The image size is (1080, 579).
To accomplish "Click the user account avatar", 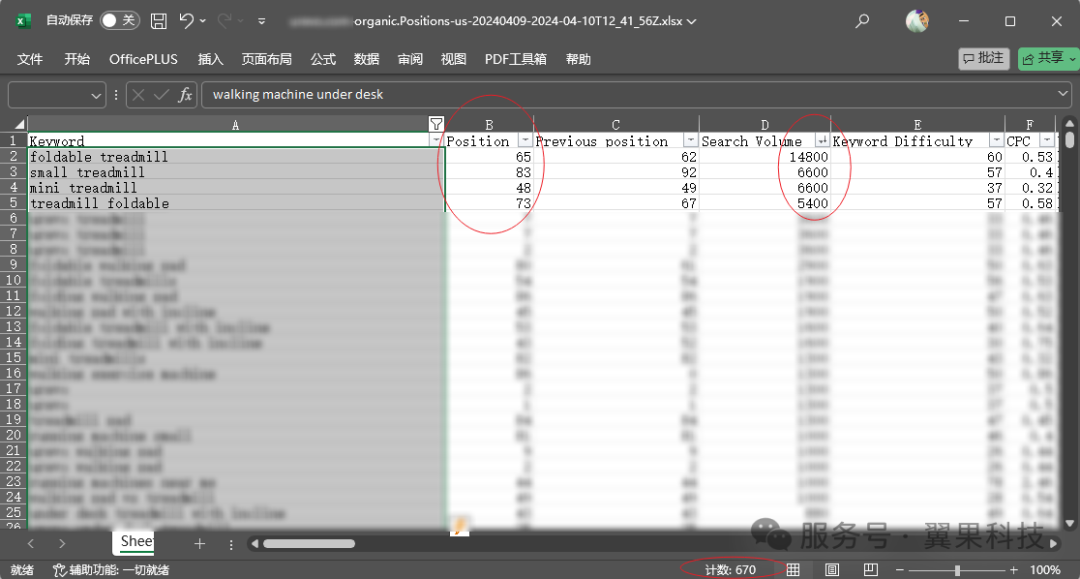I will tap(916, 20).
